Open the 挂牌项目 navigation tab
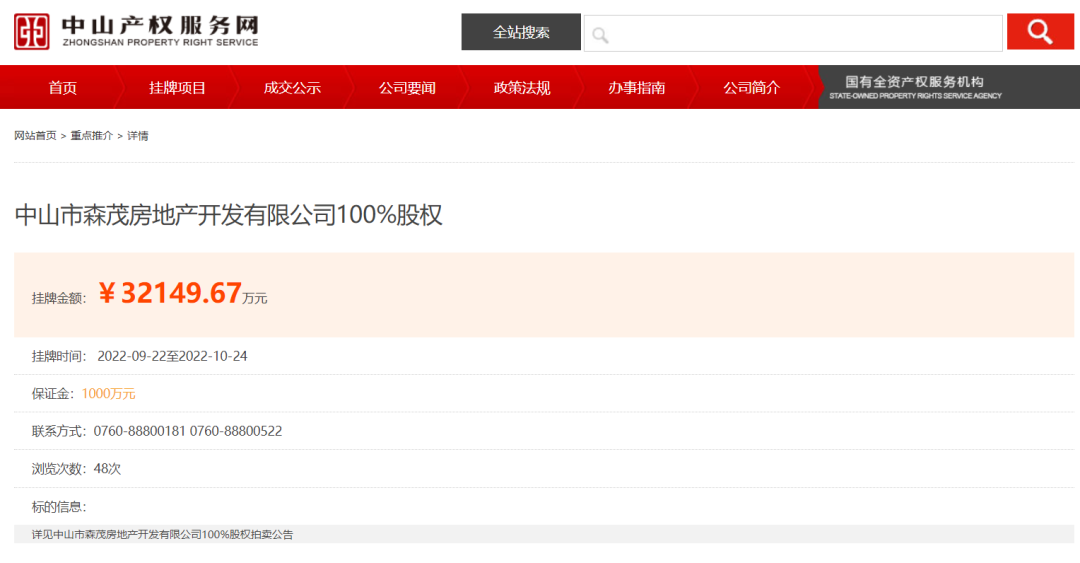Viewport: 1080px width, 563px height. point(177,88)
